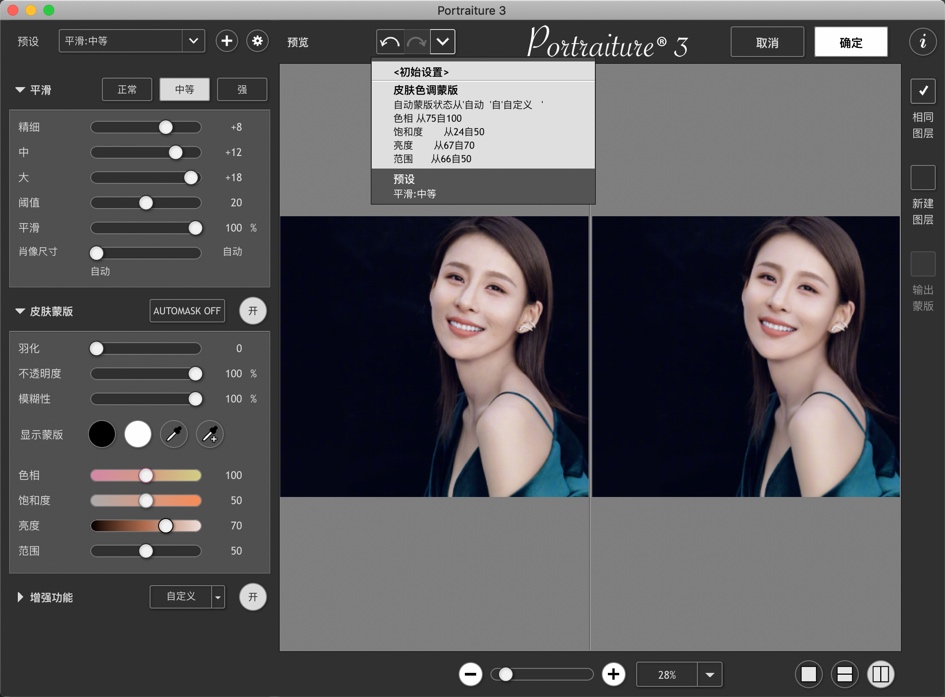Enable the 新建图层 checkbox
This screenshot has height=697, width=945.
pos(922,177)
